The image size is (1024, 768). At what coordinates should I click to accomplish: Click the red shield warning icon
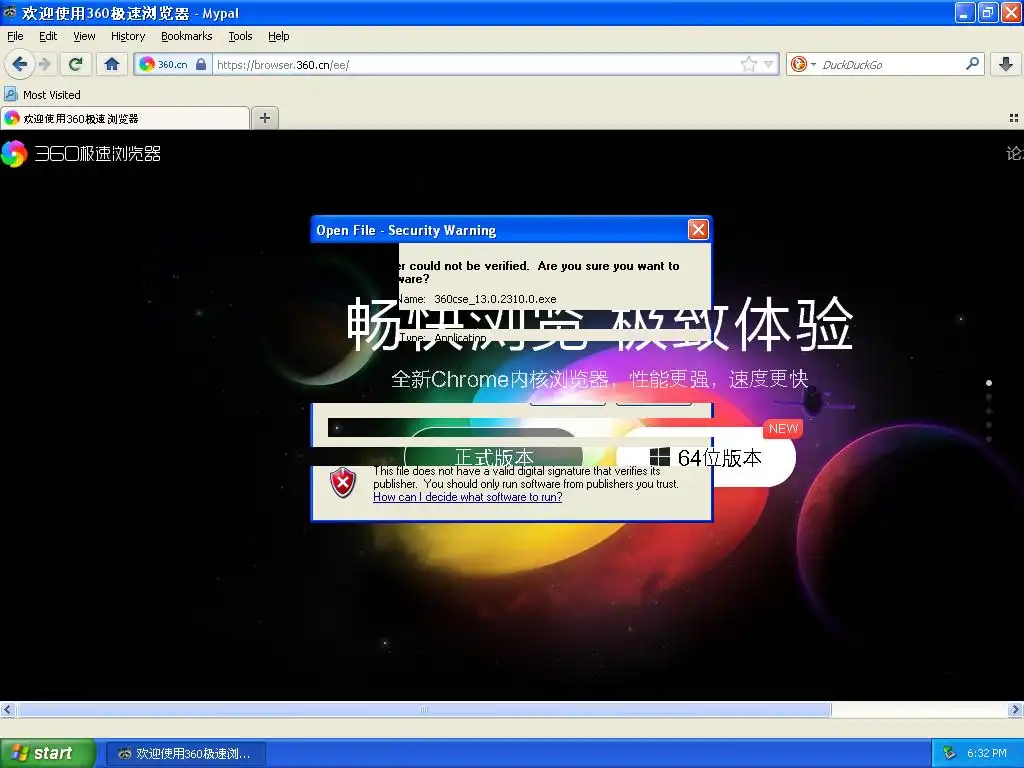point(343,483)
